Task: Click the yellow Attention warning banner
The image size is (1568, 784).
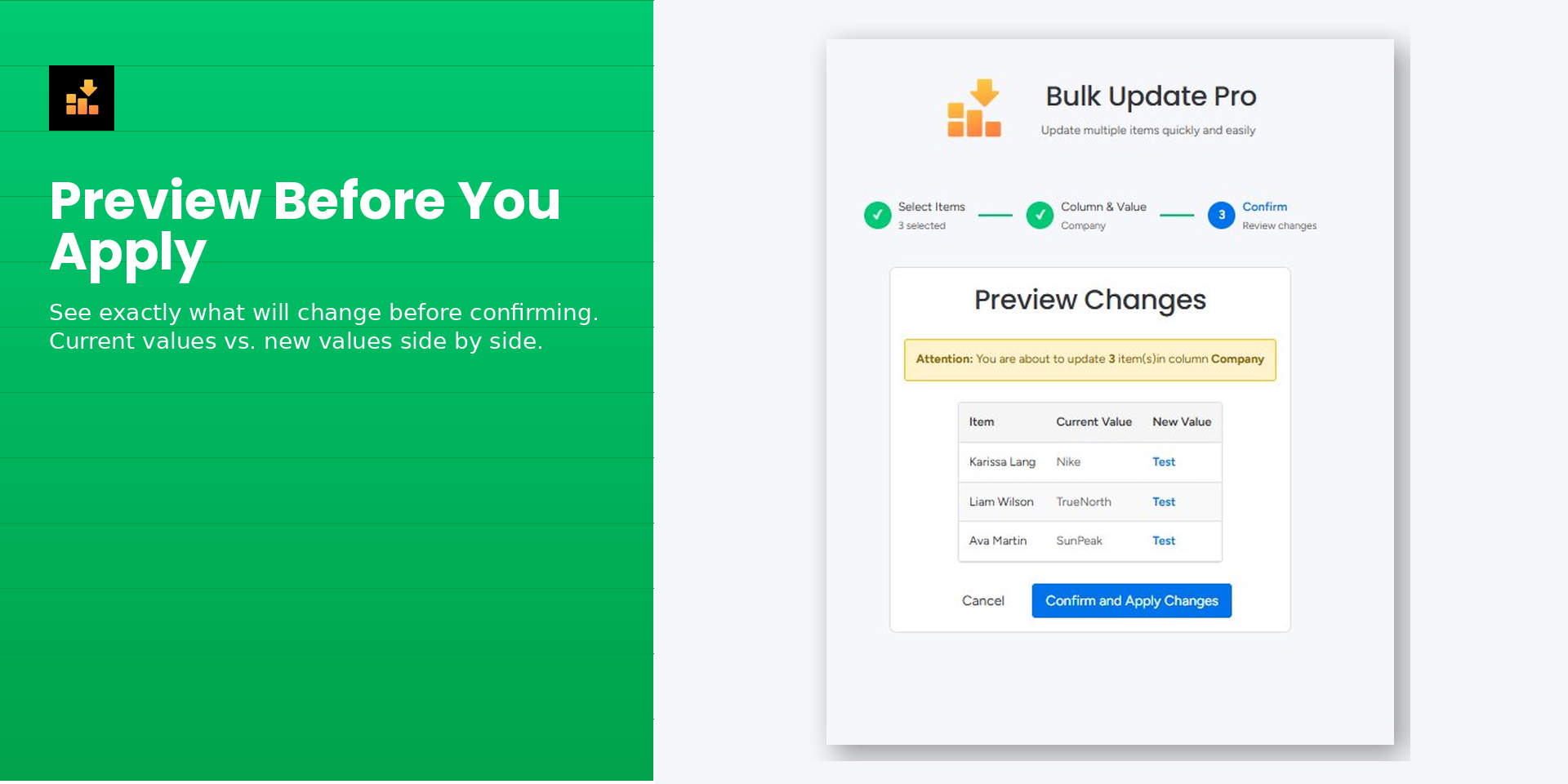Action: 1089,359
